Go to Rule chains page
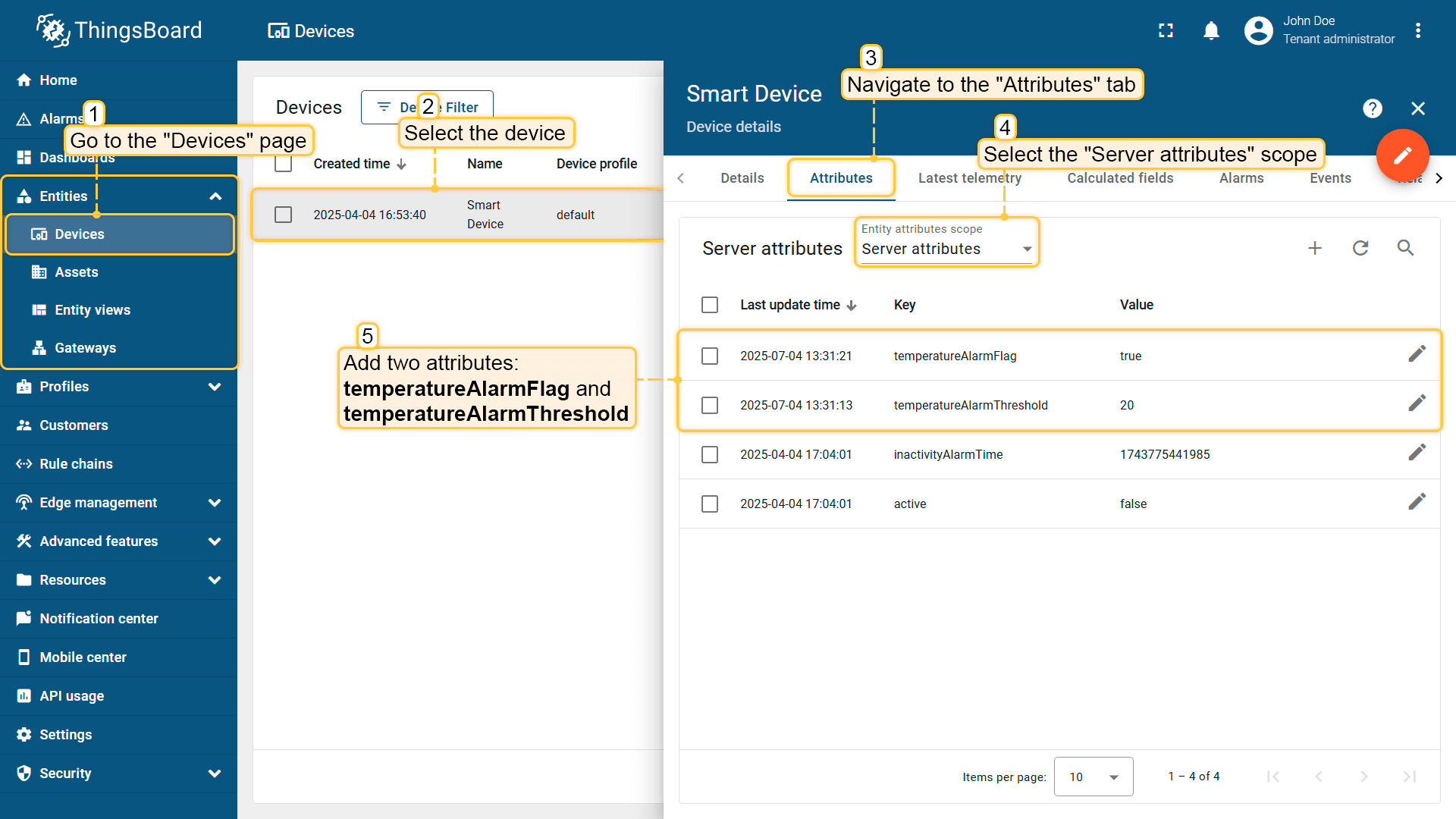The height and width of the screenshot is (819, 1456). click(x=76, y=464)
